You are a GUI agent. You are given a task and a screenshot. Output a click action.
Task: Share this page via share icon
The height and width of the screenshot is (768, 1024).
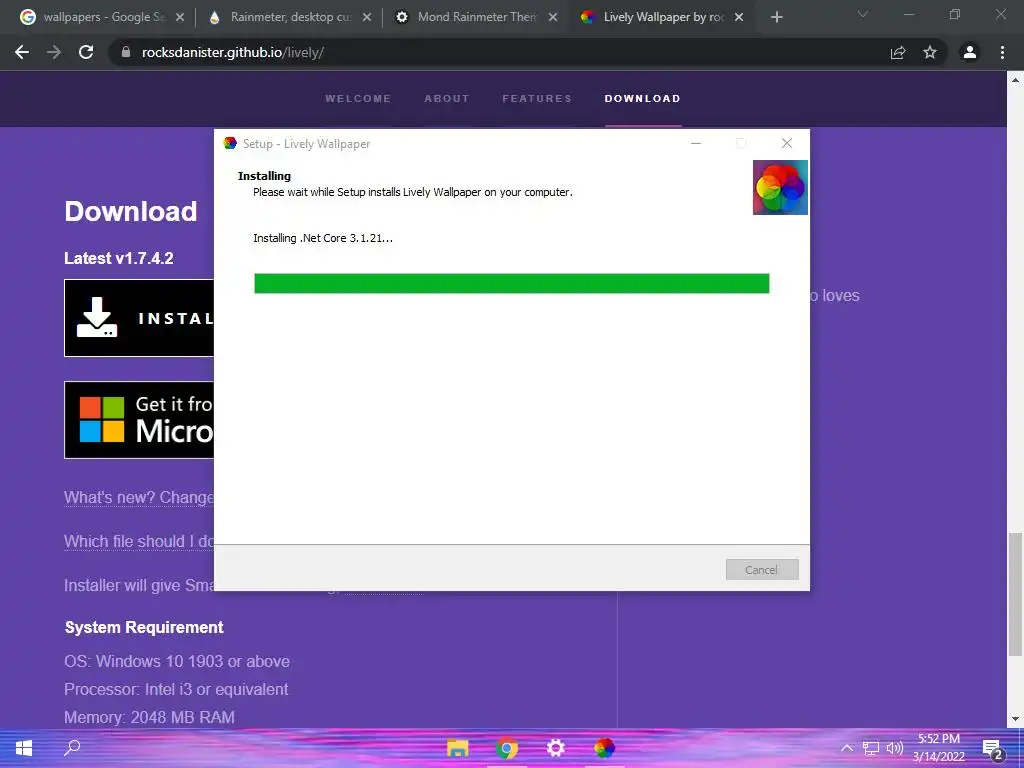click(898, 52)
